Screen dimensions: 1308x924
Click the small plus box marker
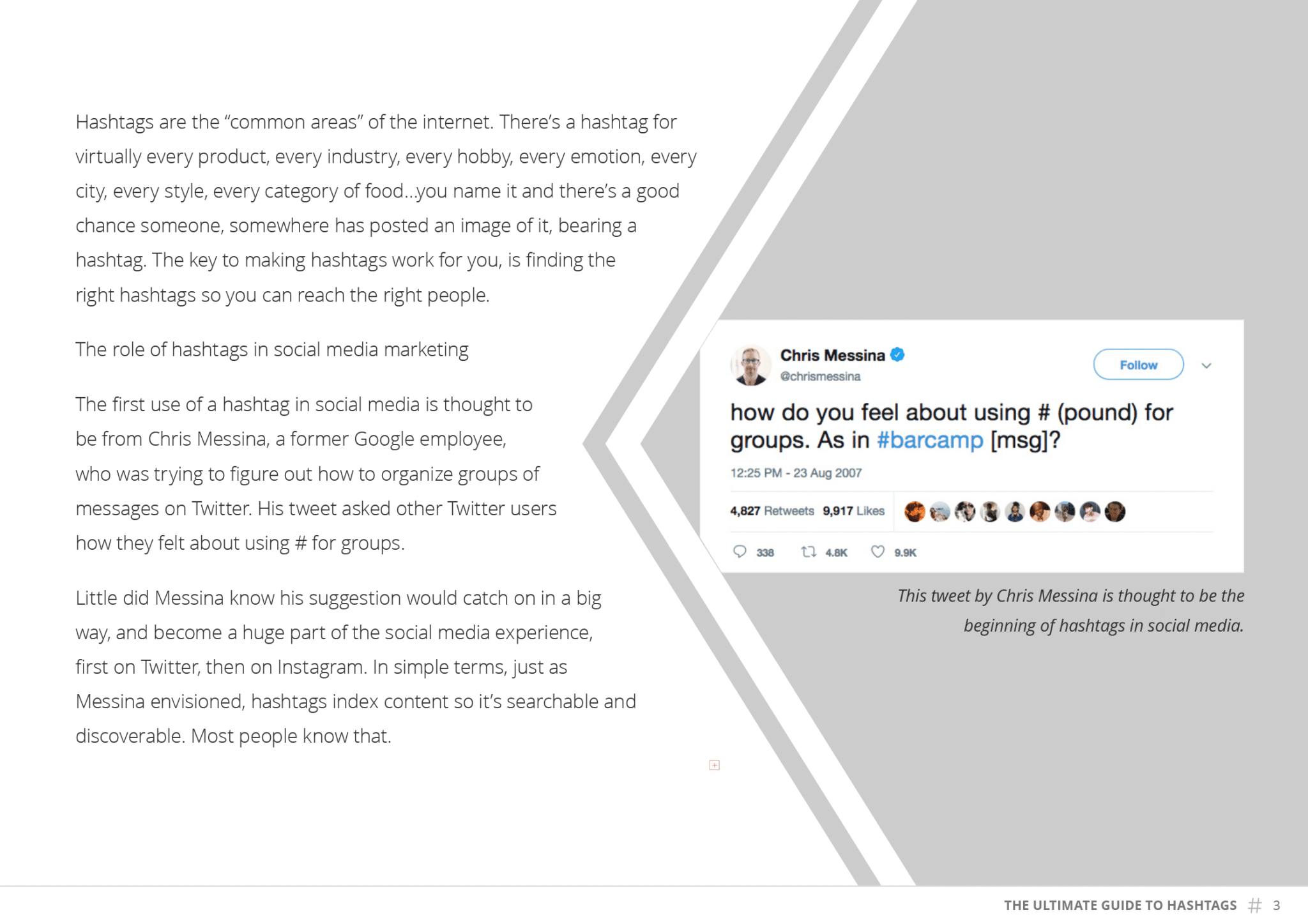click(x=715, y=765)
